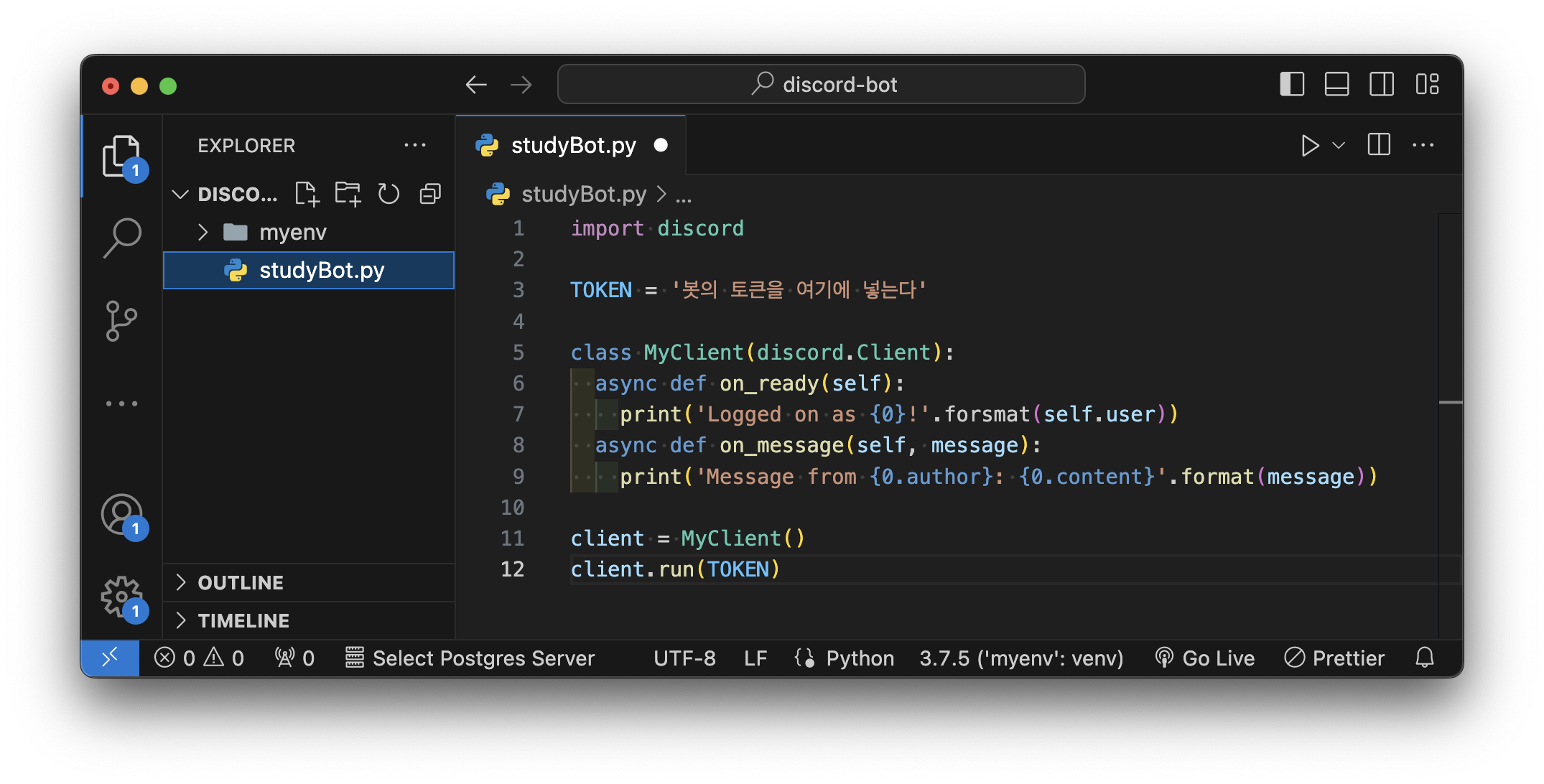Image resolution: width=1544 pixels, height=784 pixels.
Task: Refresh the explorer file list
Action: coord(389,194)
